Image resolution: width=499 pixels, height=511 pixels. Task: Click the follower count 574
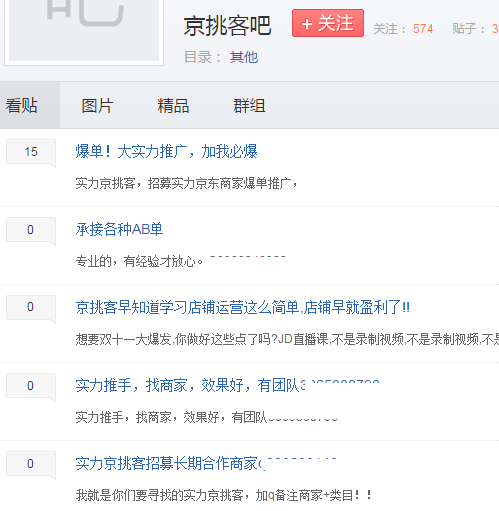[423, 29]
